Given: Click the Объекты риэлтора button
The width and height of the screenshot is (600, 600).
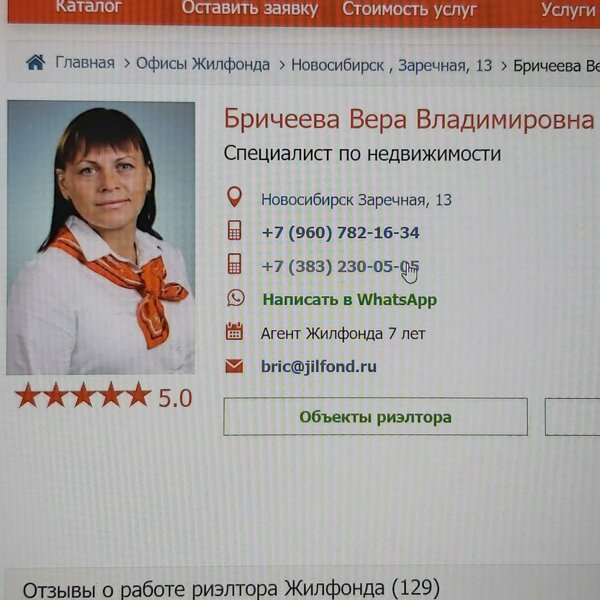Looking at the screenshot, I should click(x=375, y=417).
